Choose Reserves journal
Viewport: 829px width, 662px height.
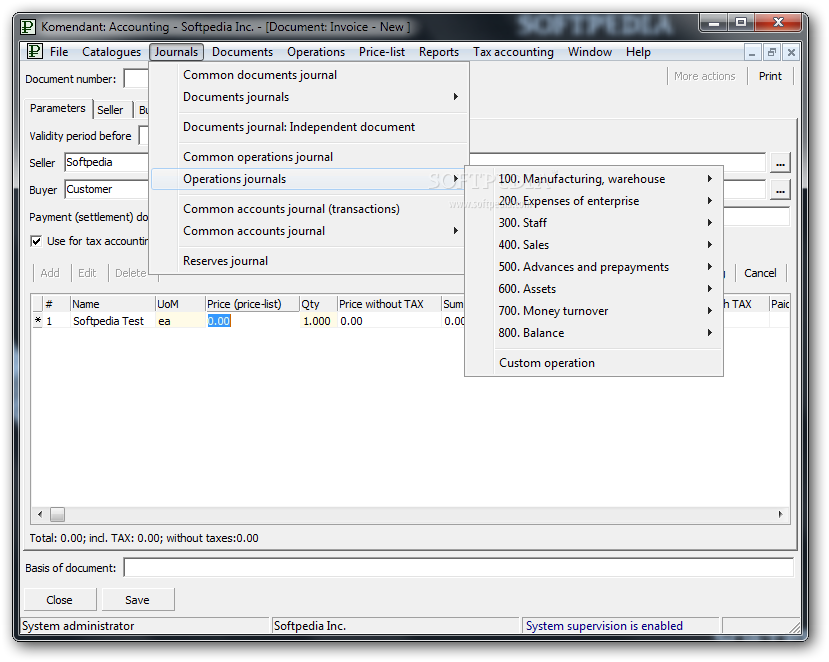(x=309, y=261)
